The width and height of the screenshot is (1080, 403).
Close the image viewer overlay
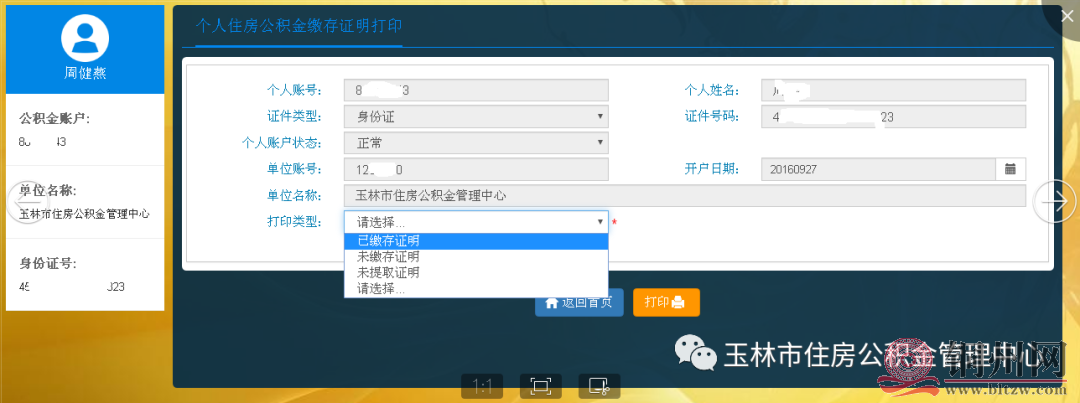tap(1066, 10)
